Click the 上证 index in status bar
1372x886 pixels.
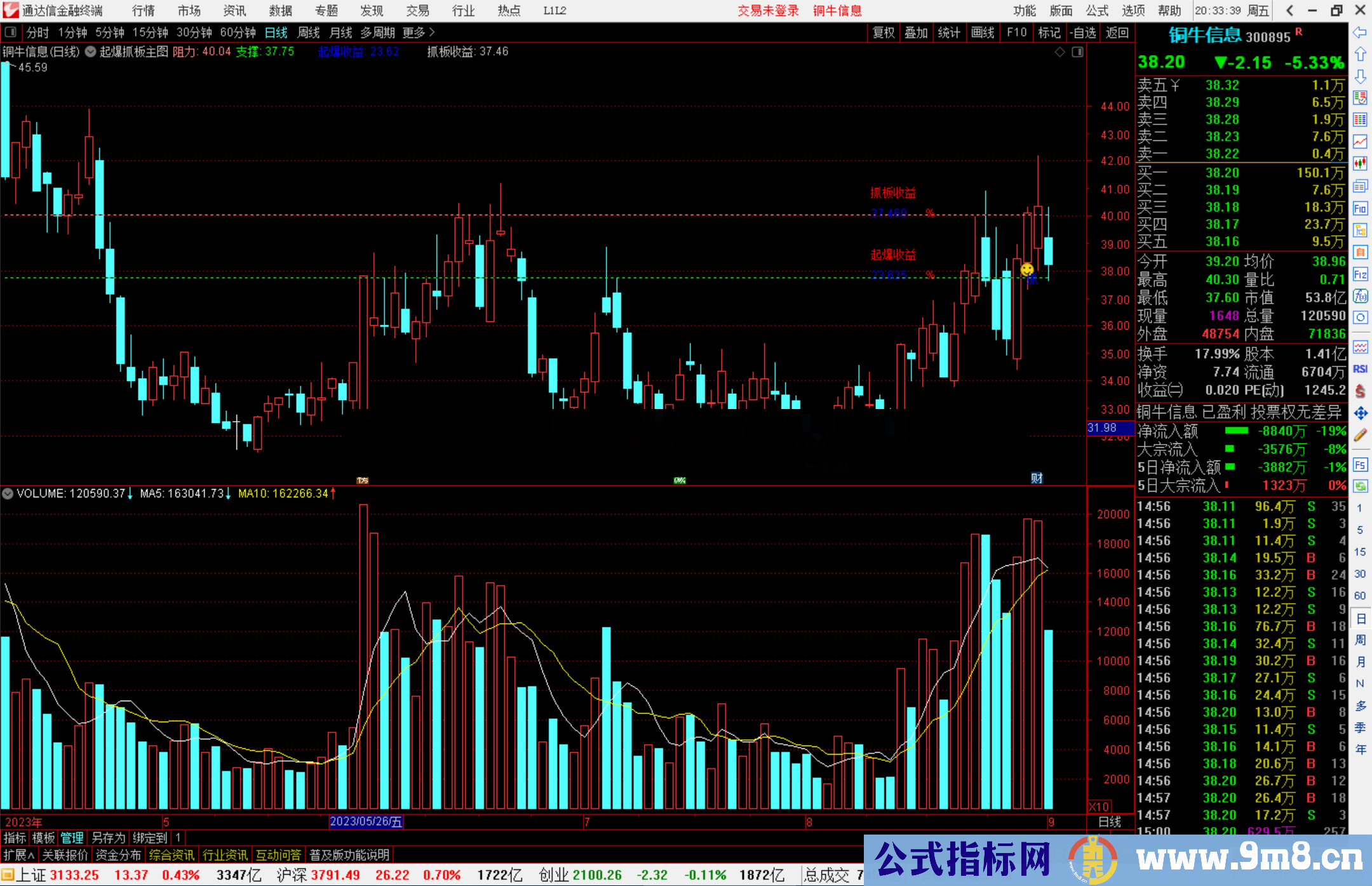pos(31,875)
